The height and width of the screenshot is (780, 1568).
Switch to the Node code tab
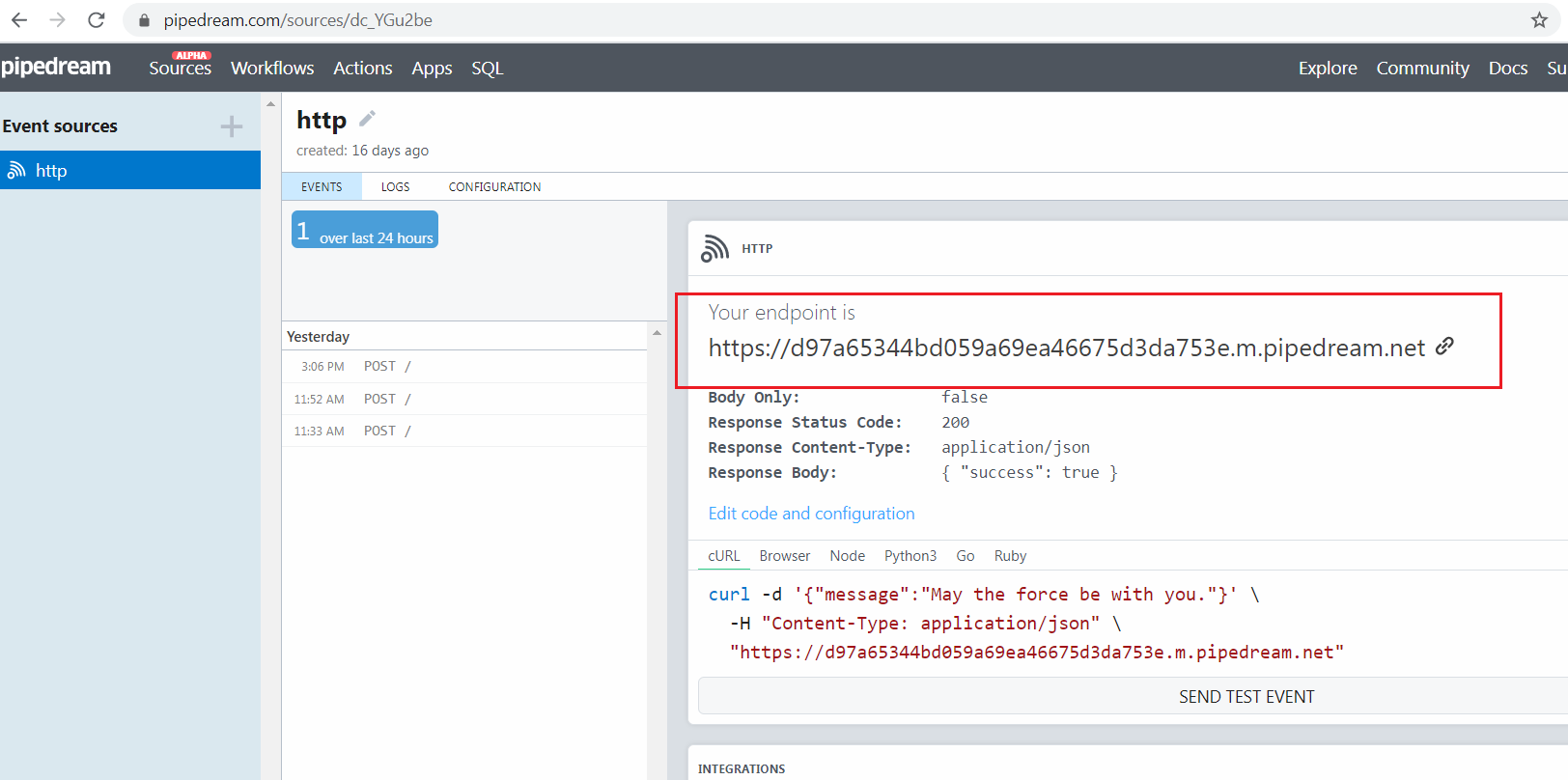(x=847, y=556)
